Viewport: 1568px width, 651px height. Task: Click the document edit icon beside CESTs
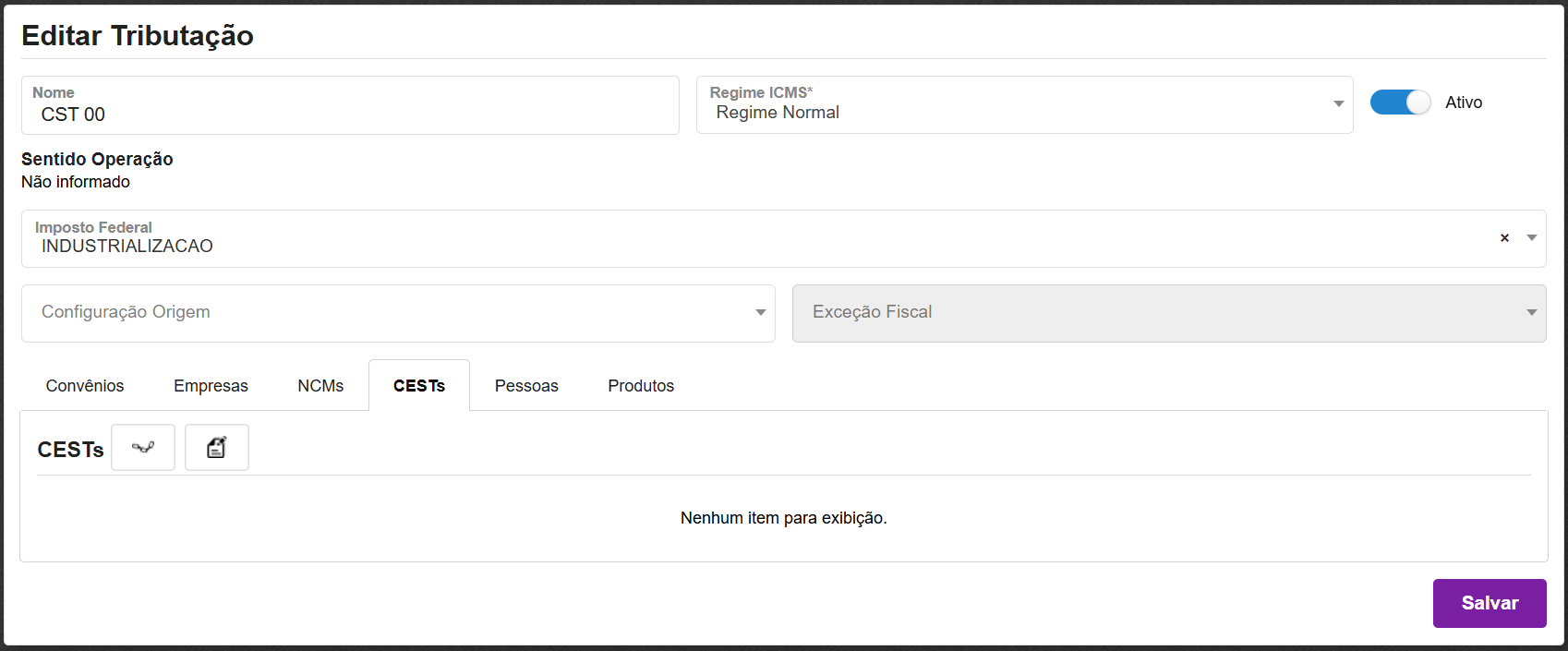click(216, 448)
